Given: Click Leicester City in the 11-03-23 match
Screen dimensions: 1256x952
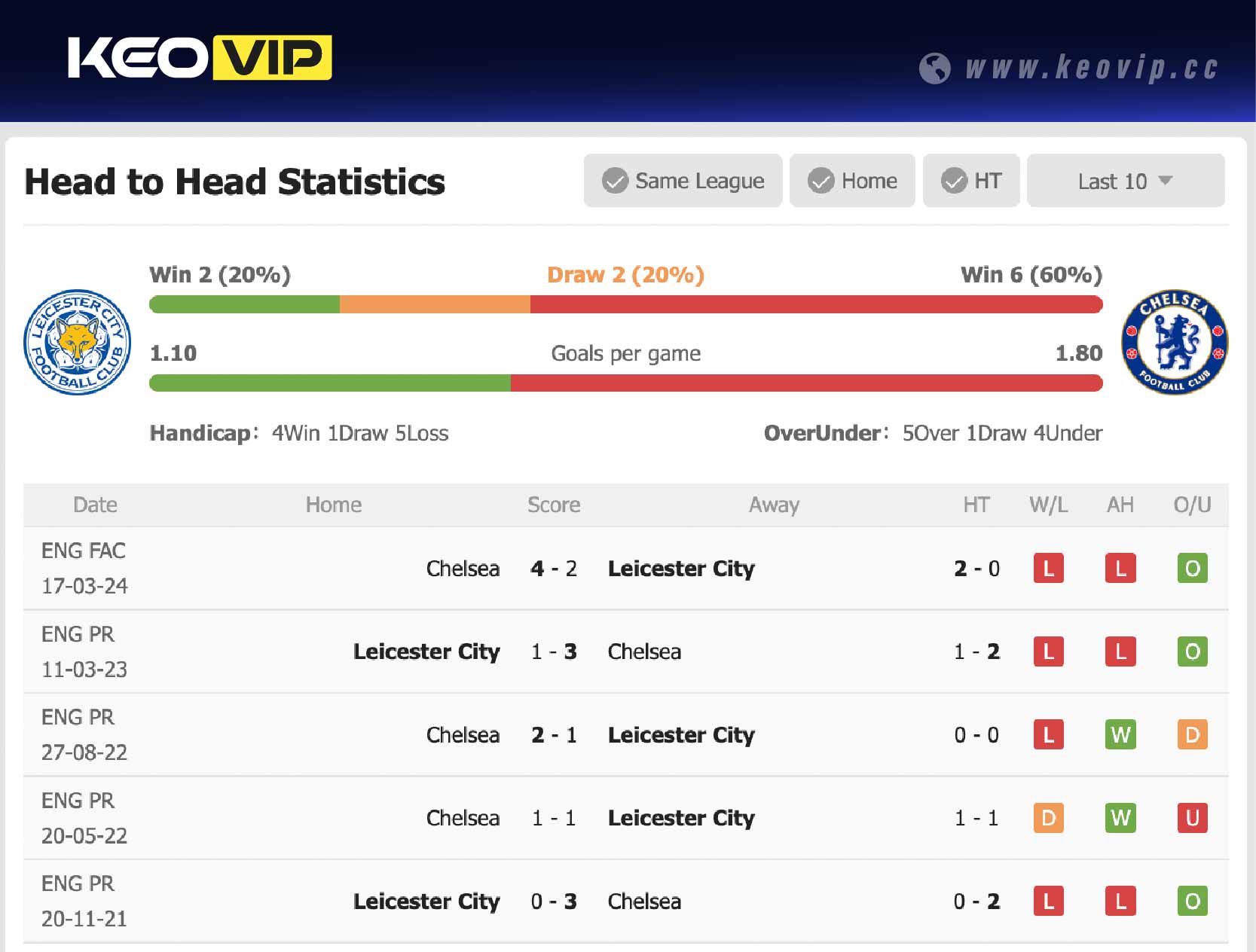Looking at the screenshot, I should coord(426,651).
